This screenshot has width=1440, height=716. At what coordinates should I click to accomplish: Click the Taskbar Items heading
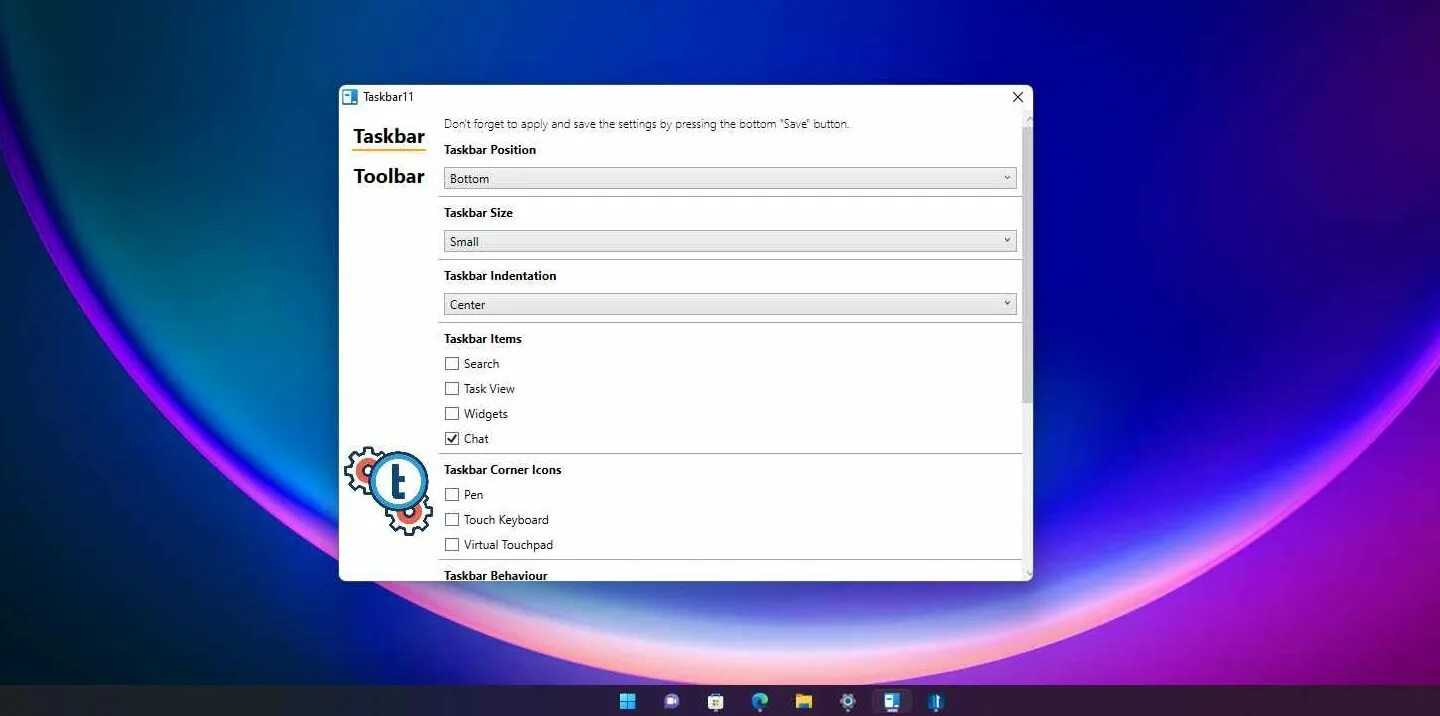(x=483, y=339)
